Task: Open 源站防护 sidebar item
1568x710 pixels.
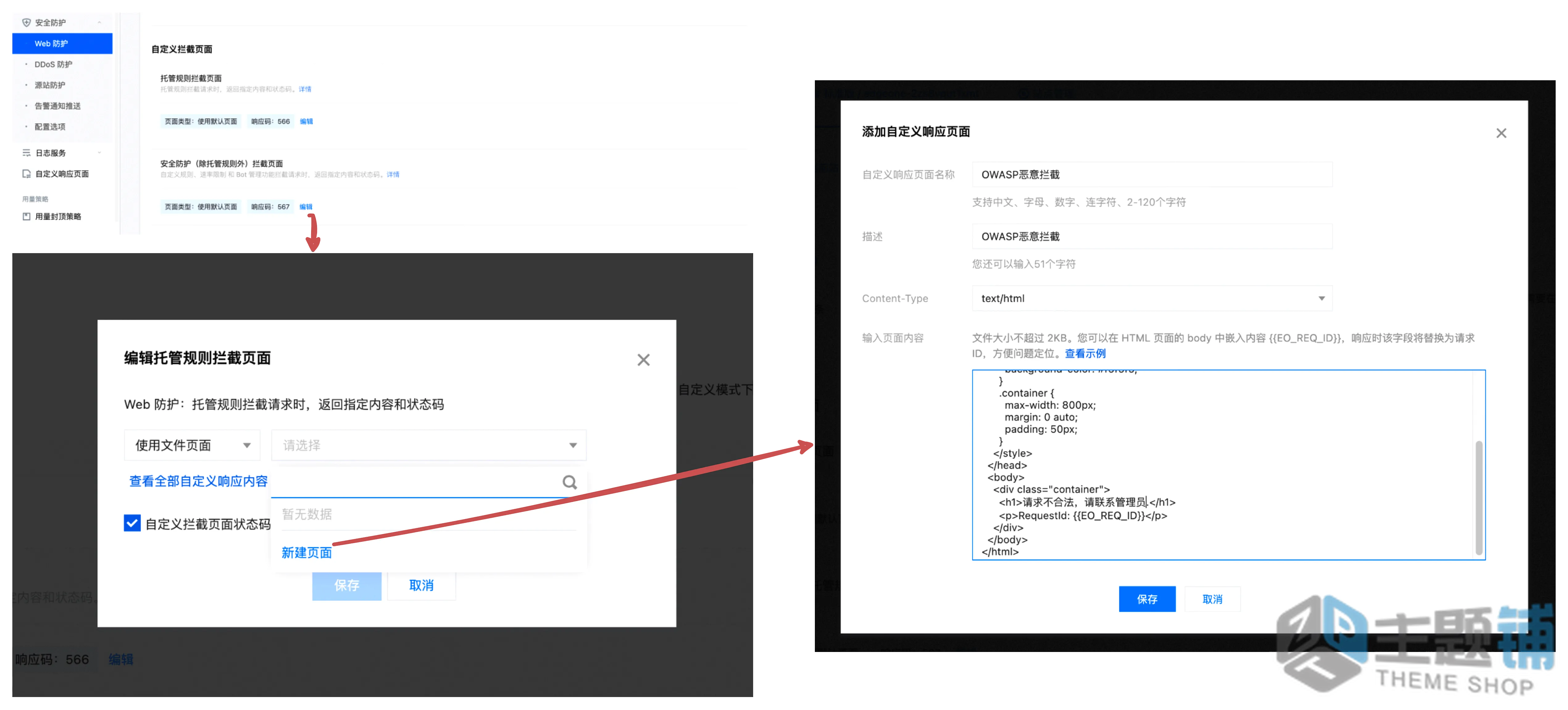Action: [x=50, y=85]
